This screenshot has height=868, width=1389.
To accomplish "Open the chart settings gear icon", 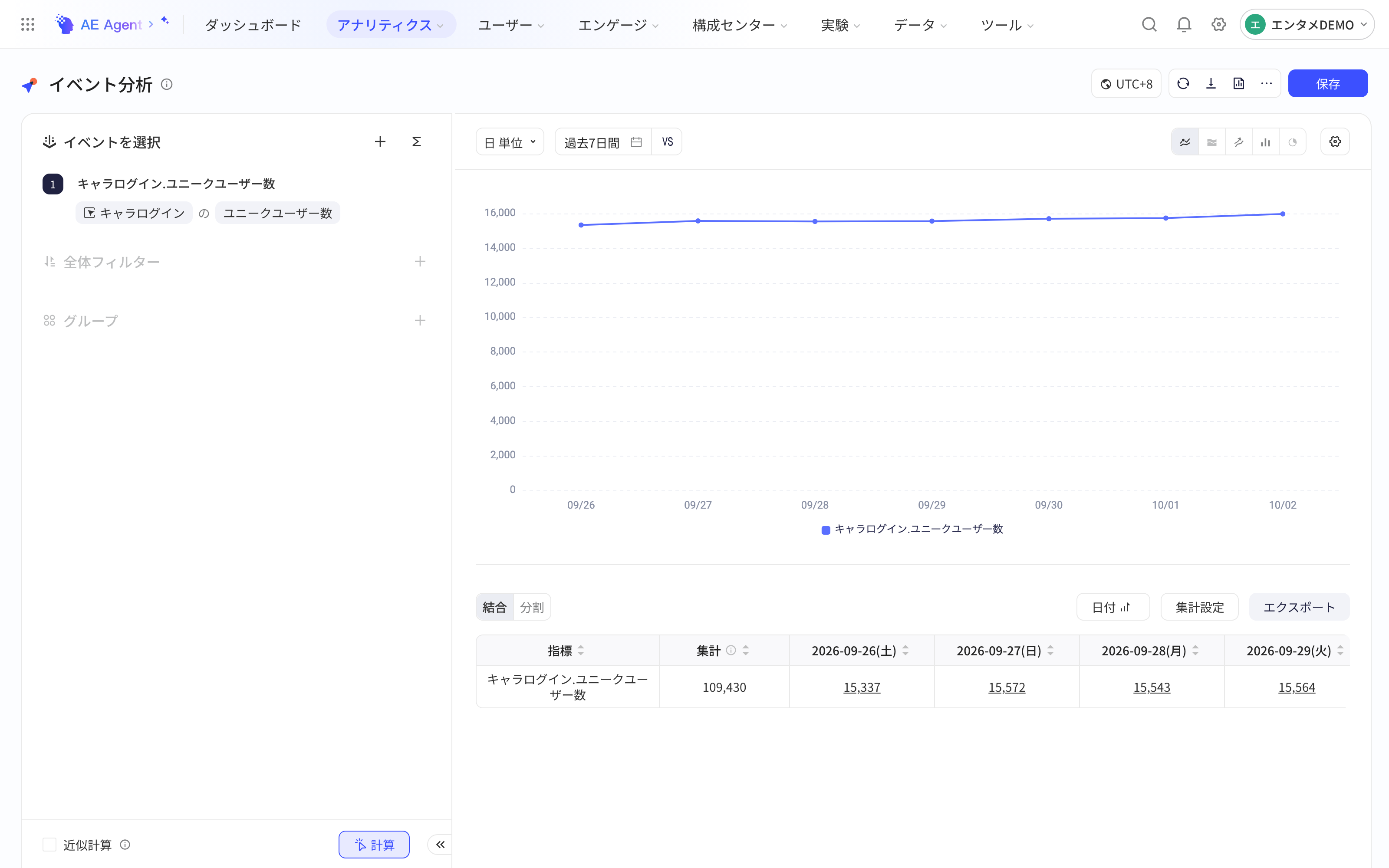I will (x=1335, y=142).
